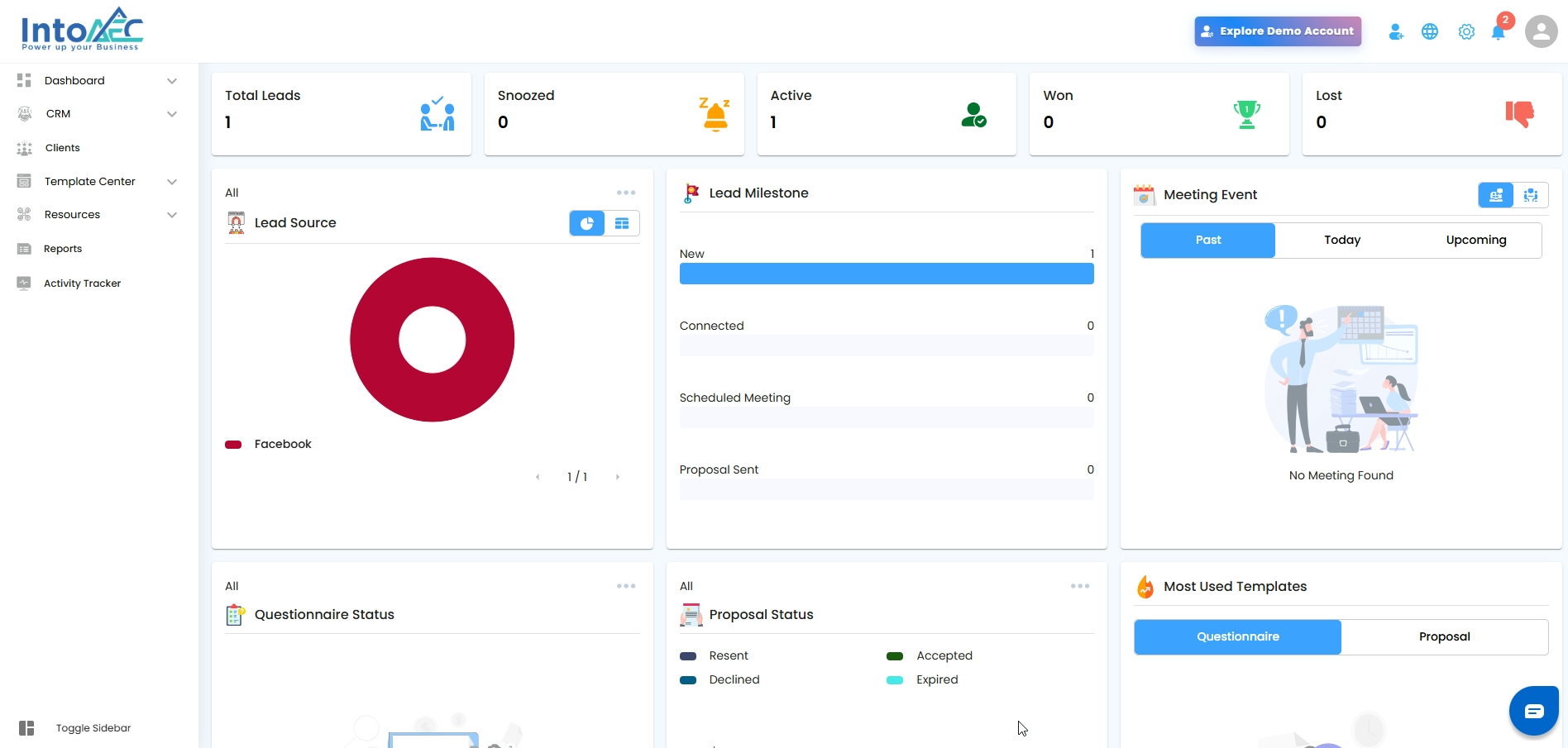The width and height of the screenshot is (1568, 748).
Task: Click the Active user check icon
Action: pos(974,115)
